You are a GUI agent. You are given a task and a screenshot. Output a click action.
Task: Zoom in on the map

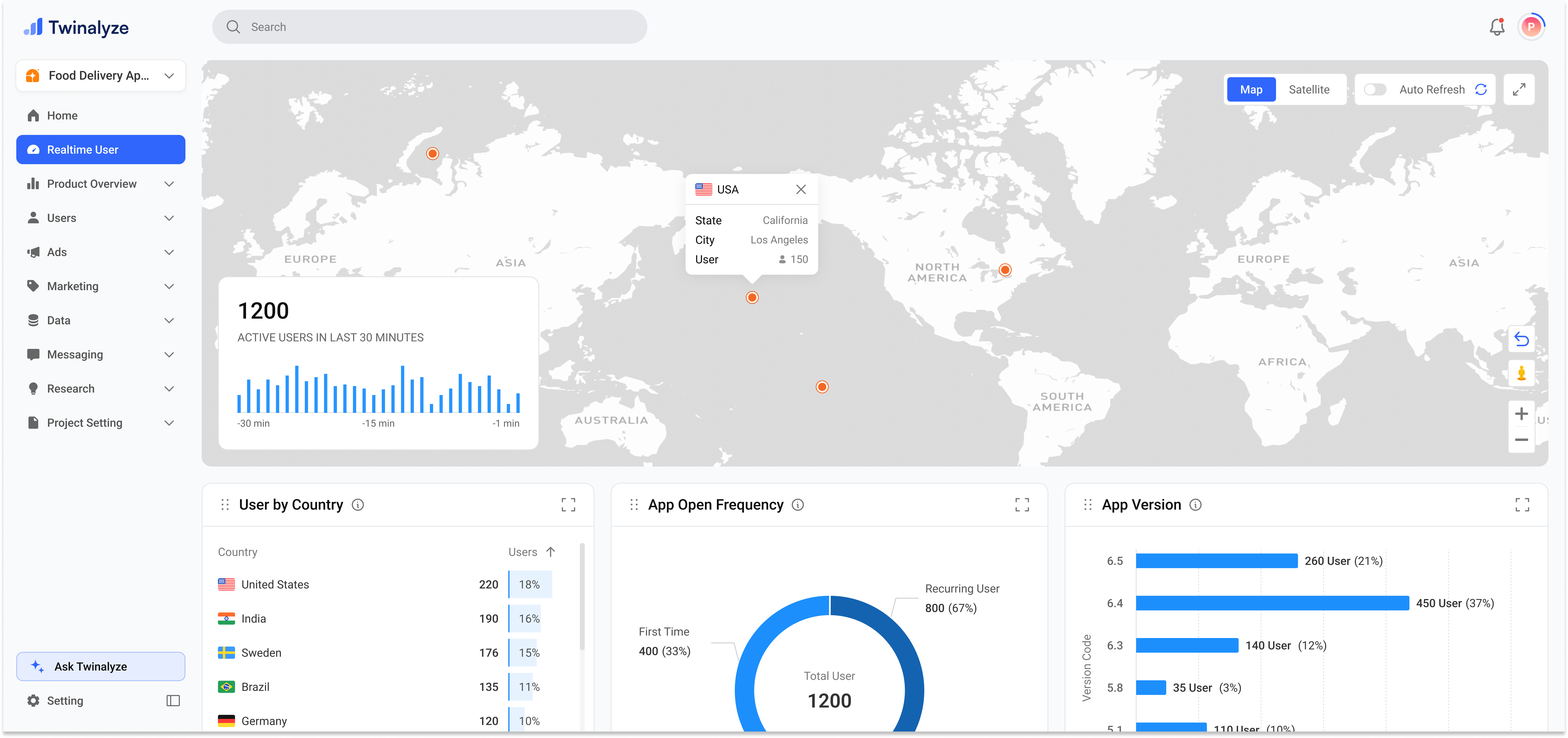pyautogui.click(x=1521, y=414)
